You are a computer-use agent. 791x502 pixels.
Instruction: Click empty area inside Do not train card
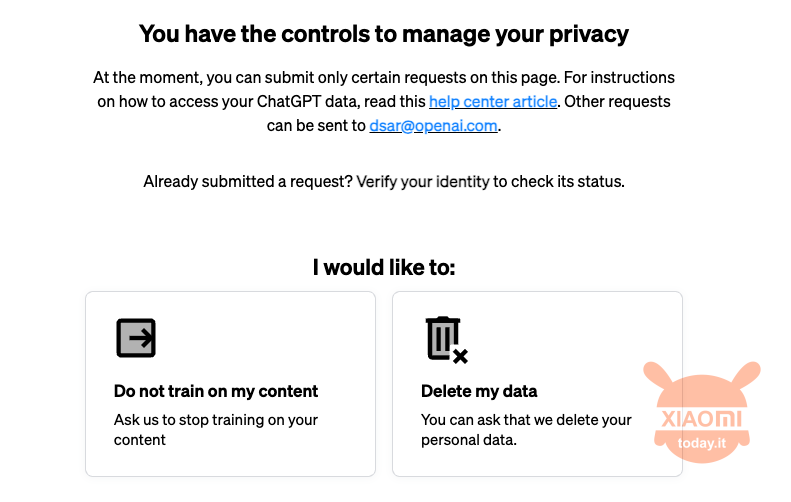click(x=282, y=338)
